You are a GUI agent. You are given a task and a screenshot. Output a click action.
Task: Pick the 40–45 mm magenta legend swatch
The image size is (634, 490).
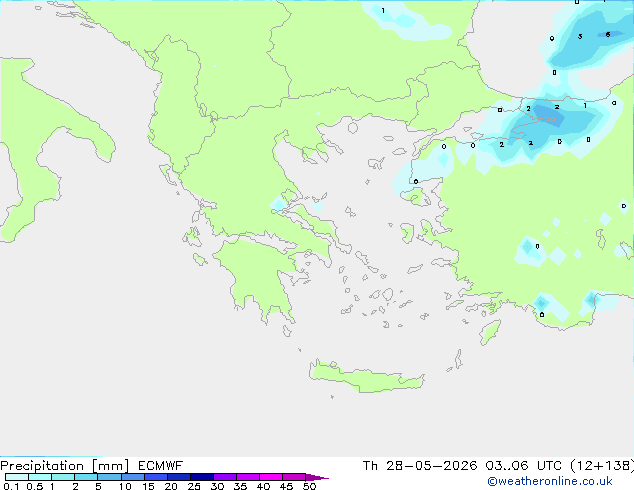[271, 477]
